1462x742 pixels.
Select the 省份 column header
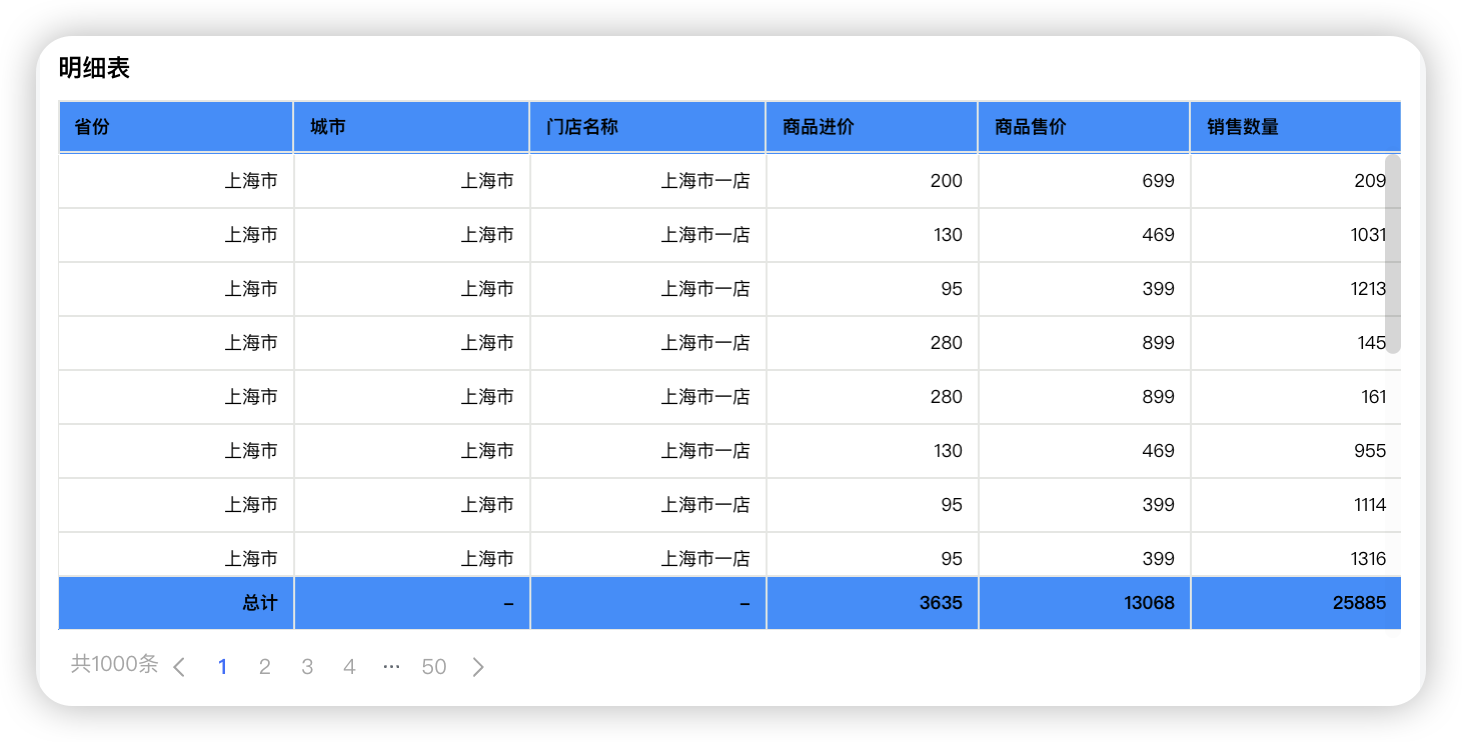tap(175, 127)
